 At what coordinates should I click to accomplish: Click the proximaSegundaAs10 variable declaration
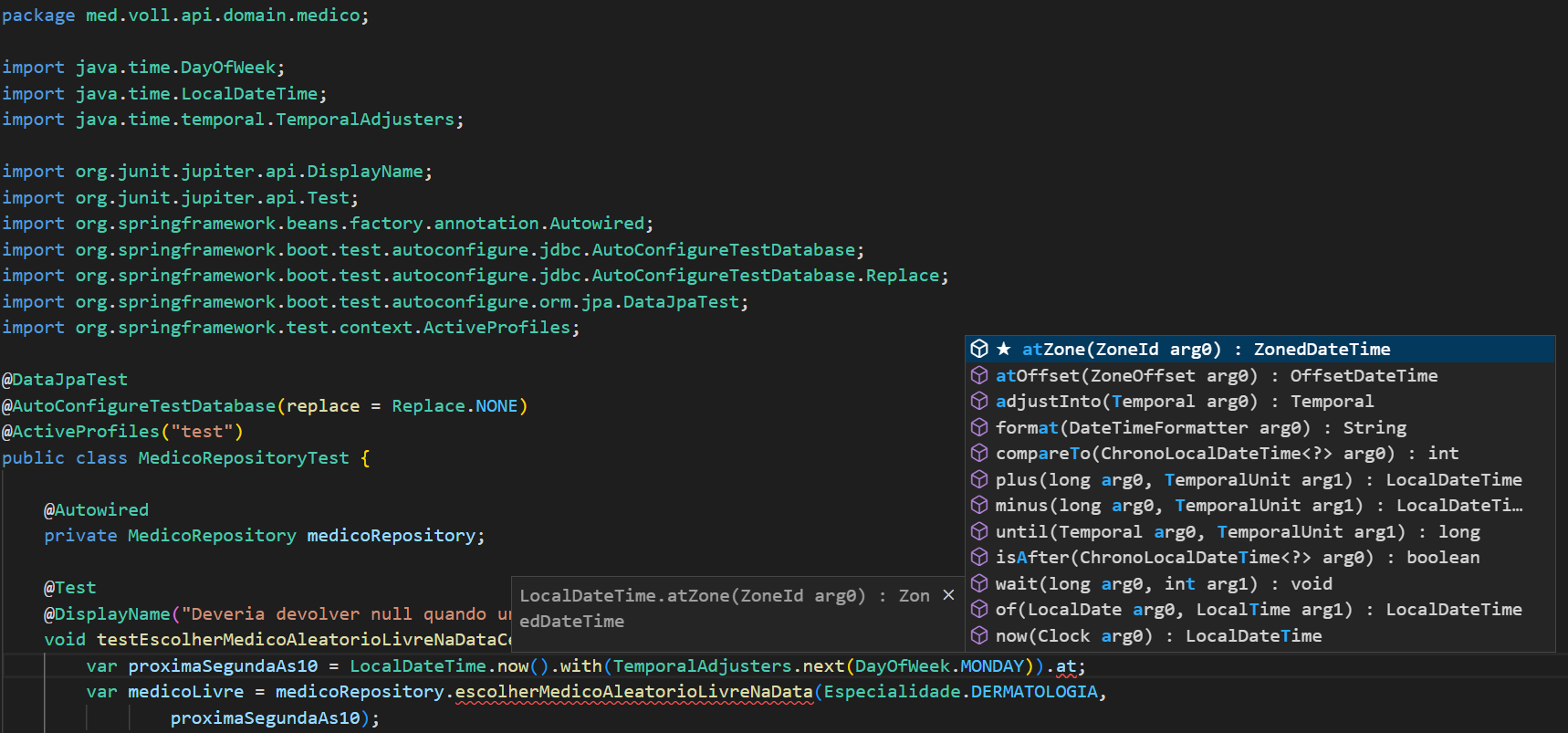[x=223, y=666]
